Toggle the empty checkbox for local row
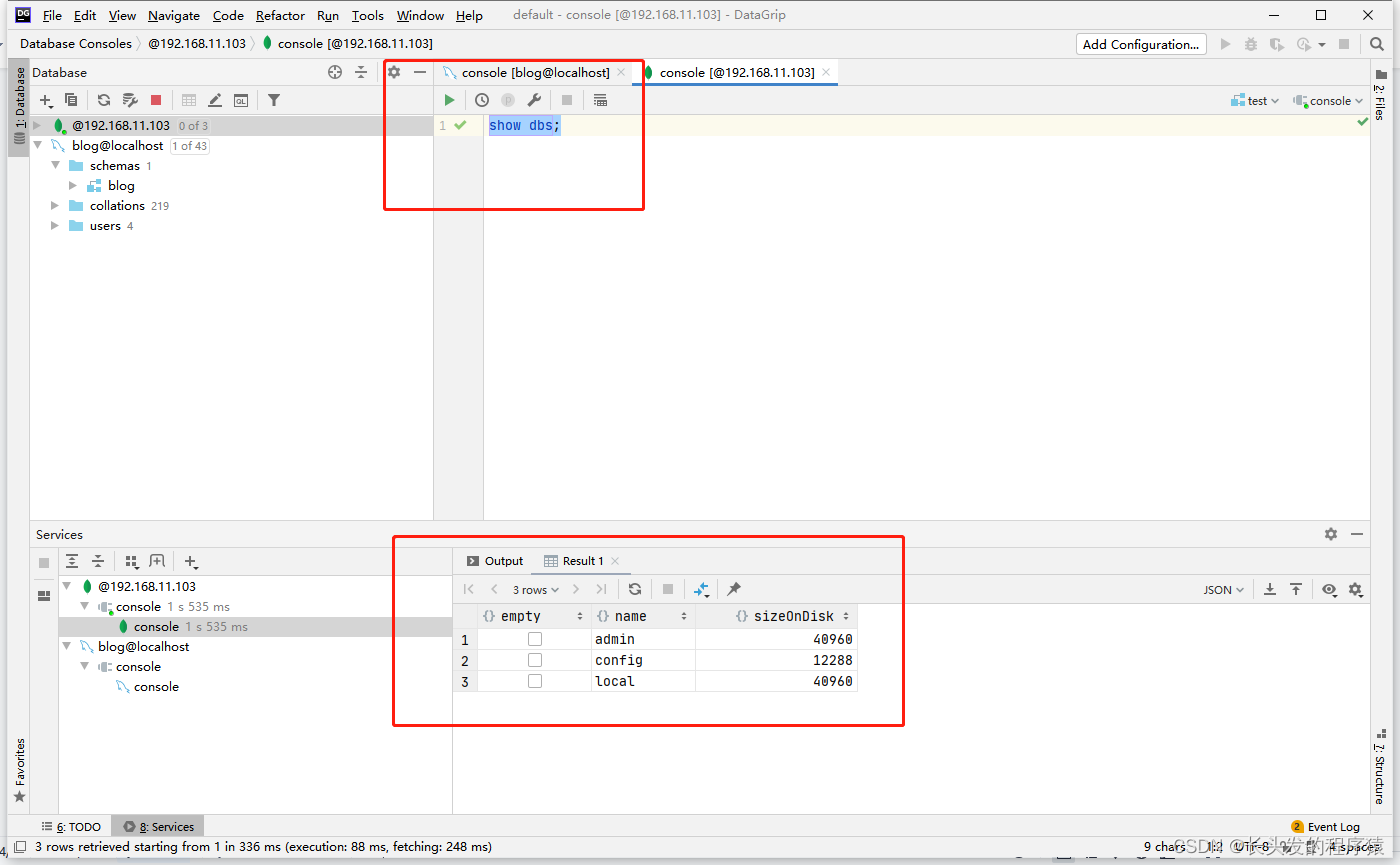Screen dimensions: 1400x865 coord(535,681)
